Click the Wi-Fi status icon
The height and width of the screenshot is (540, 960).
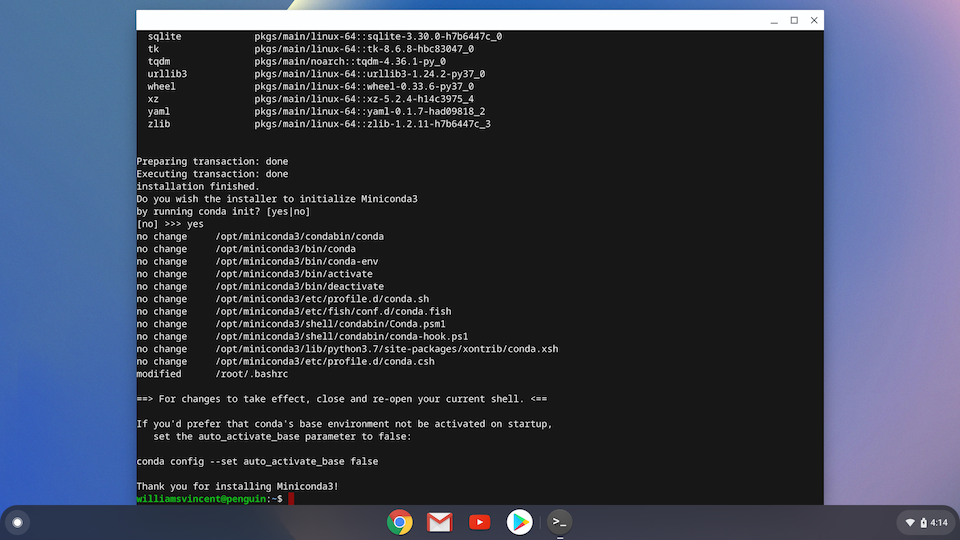tap(910, 523)
